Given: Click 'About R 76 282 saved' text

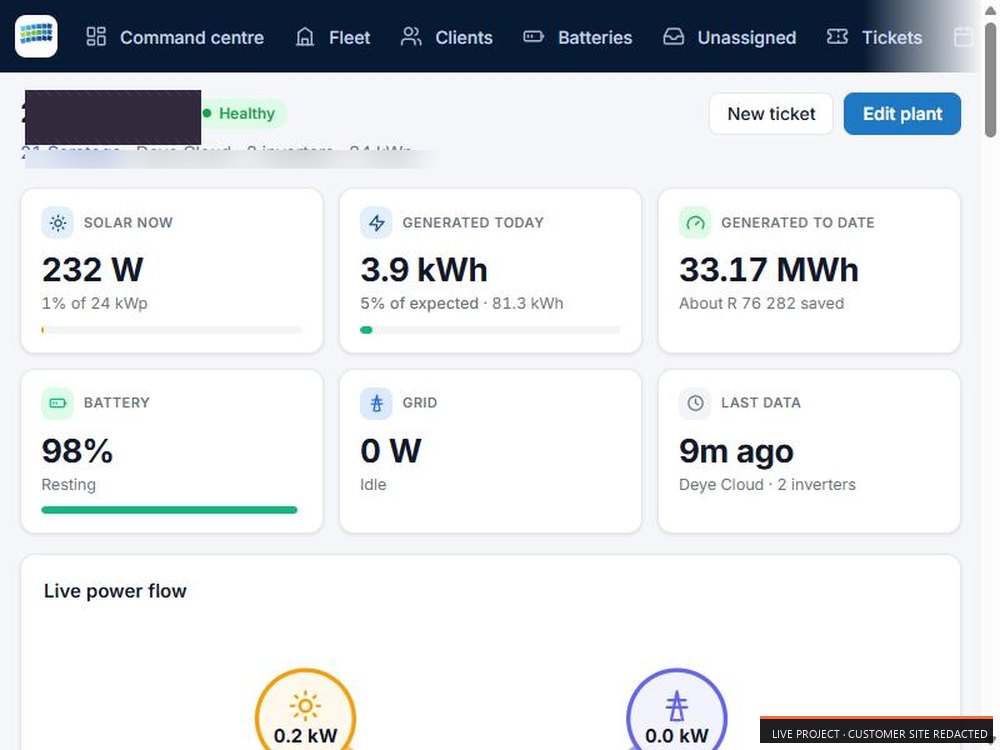Looking at the screenshot, I should 761,304.
